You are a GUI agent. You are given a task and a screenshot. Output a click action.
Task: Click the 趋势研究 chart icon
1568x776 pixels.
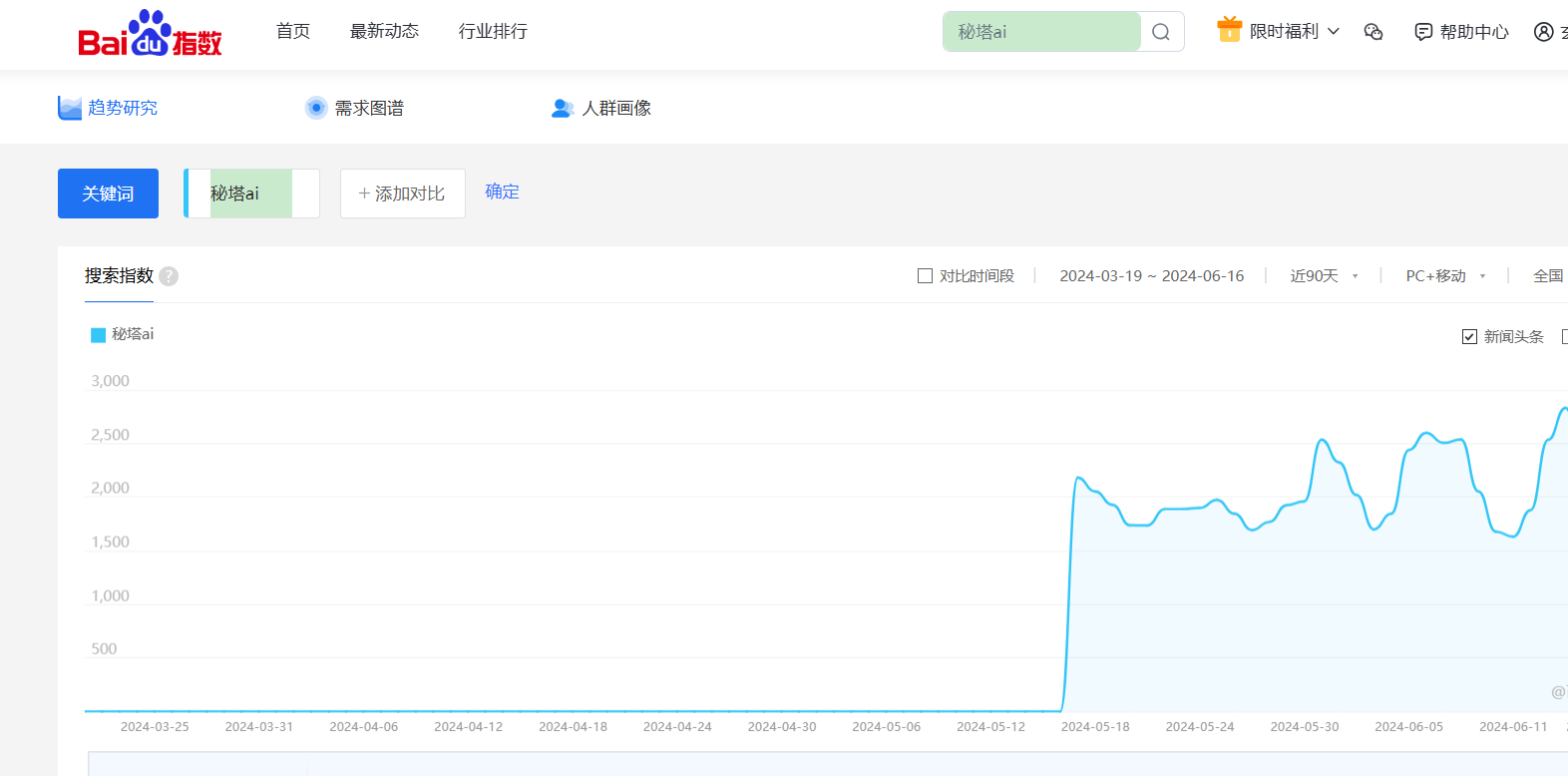coord(70,108)
